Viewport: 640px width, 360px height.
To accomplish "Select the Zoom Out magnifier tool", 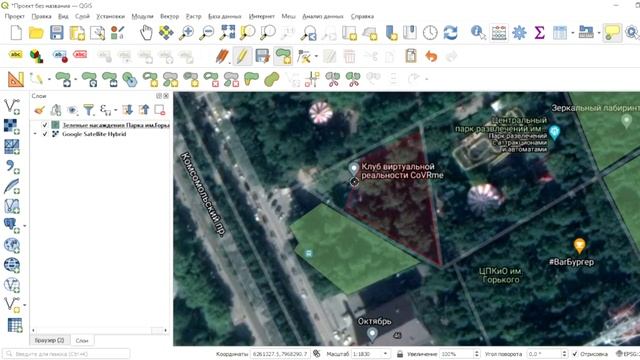I will 207,33.
